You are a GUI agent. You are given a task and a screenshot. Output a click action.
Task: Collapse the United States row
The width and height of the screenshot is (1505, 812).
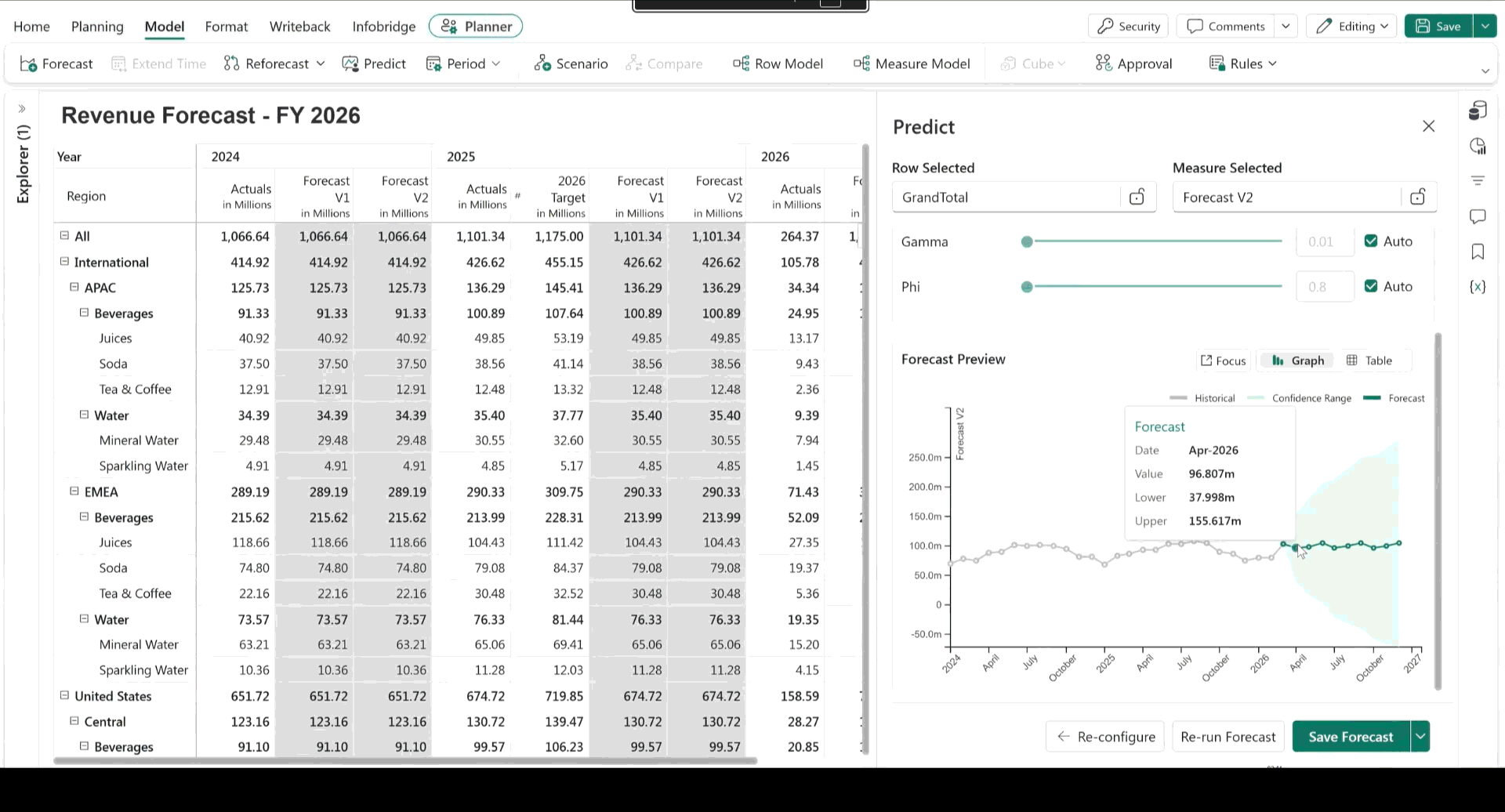[65, 695]
